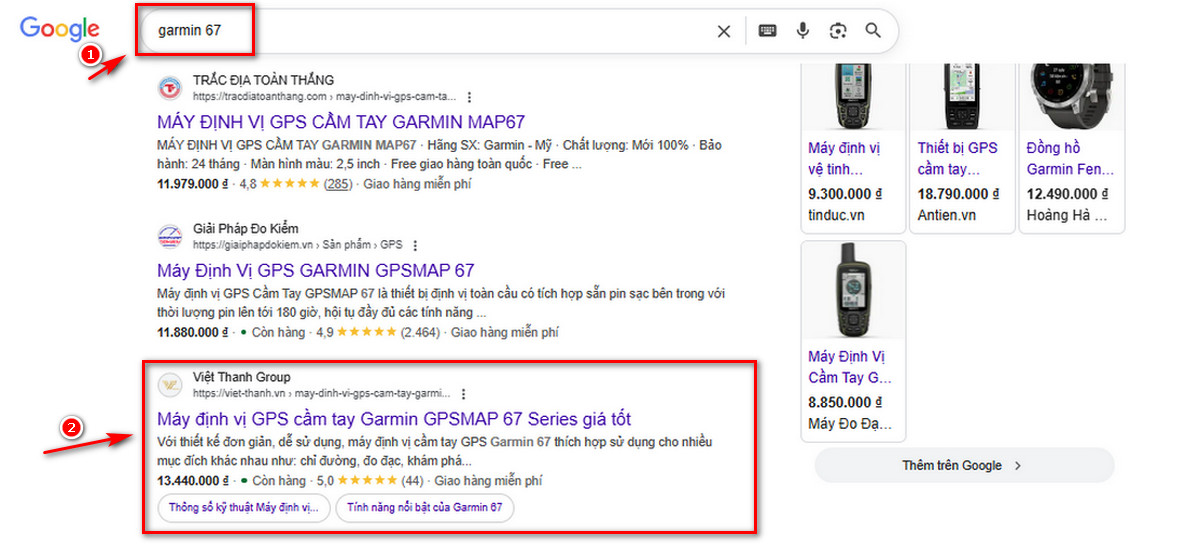1200x544 pixels.
Task: Open Đồng hồ Garmin Fen product link
Action: [1069, 158]
